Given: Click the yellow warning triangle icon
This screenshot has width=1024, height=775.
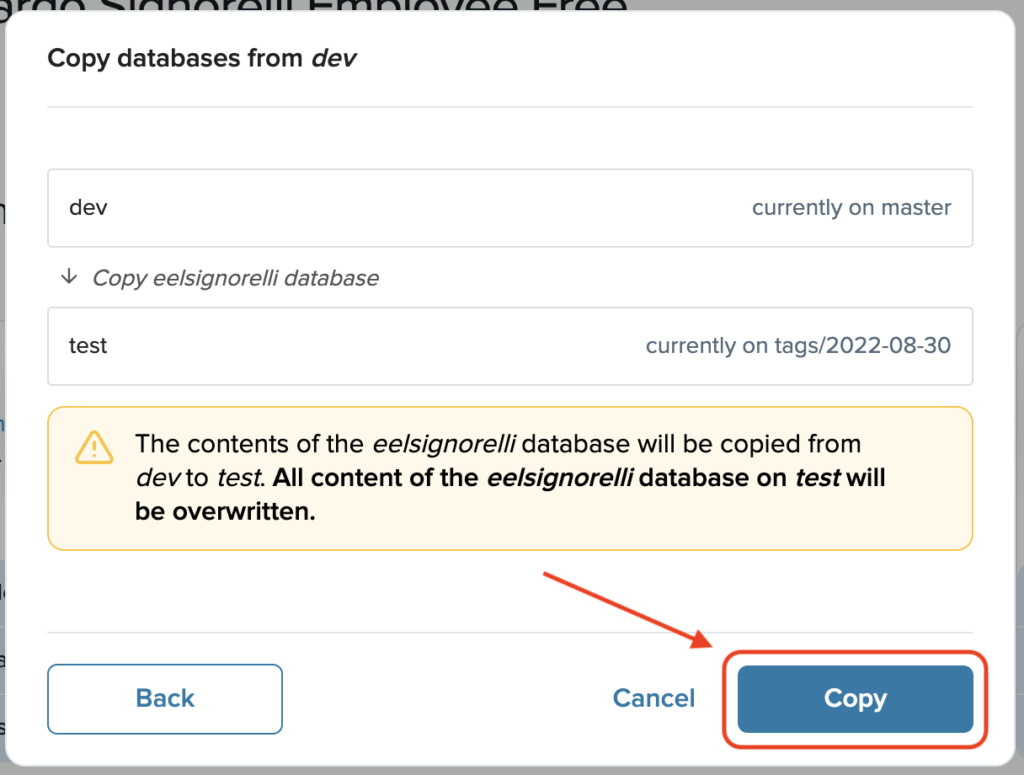Looking at the screenshot, I should [95, 447].
